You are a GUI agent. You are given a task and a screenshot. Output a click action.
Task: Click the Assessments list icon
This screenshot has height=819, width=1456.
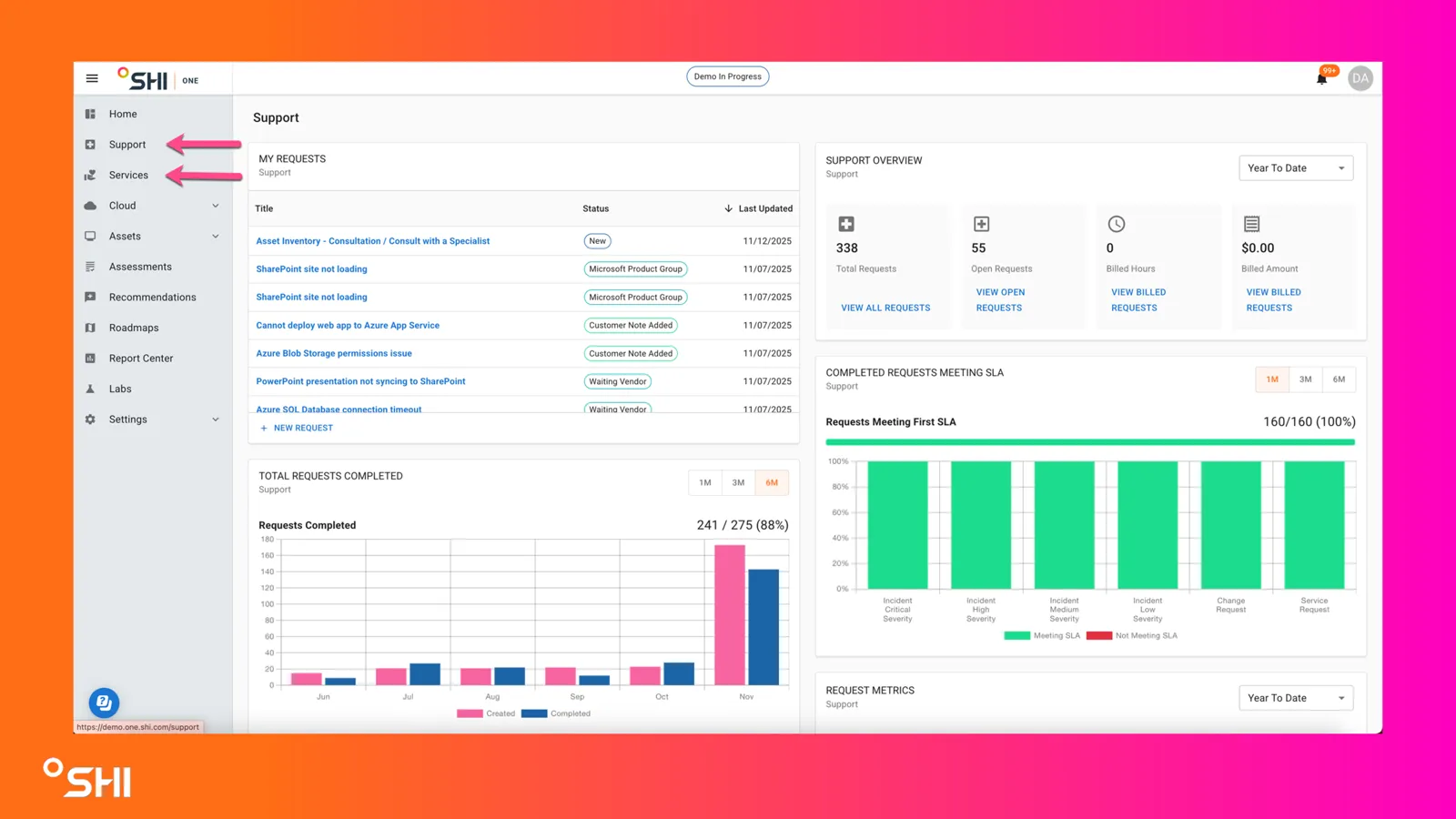(x=90, y=267)
